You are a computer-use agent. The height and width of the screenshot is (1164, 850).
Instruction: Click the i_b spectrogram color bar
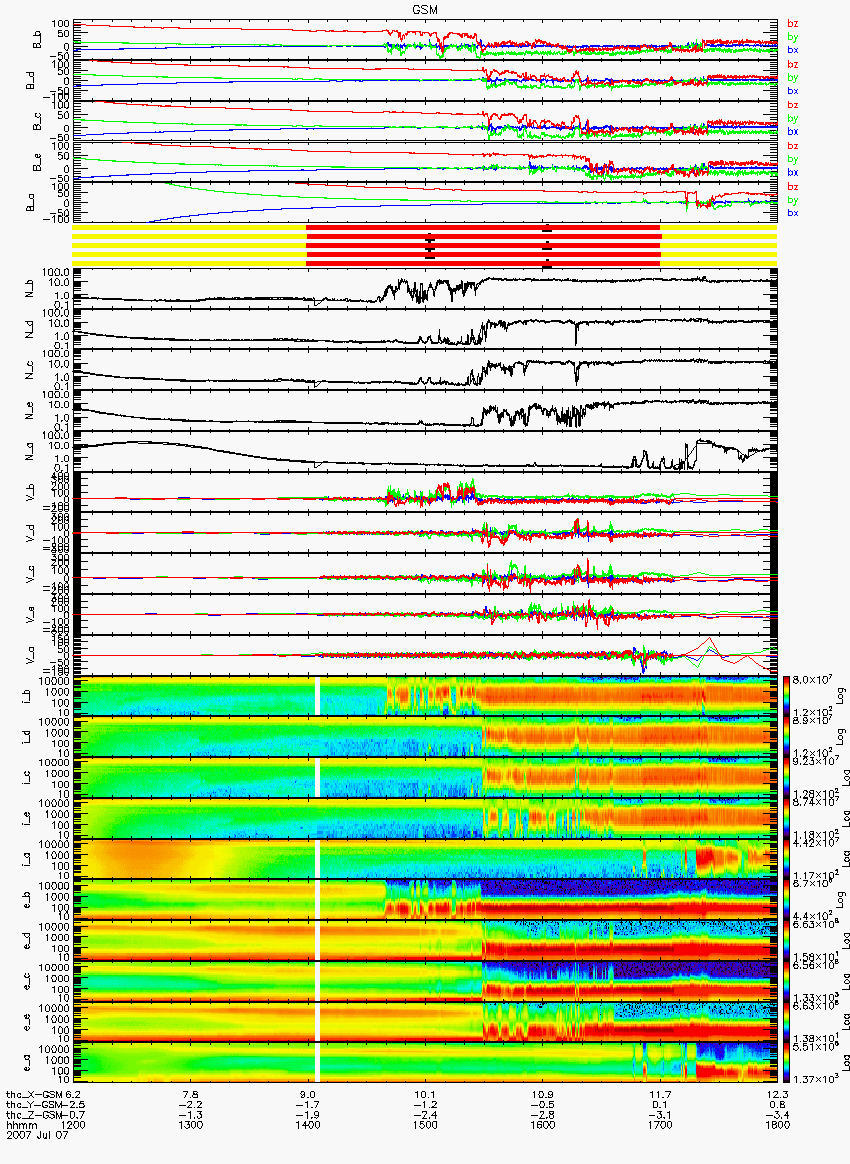[786, 696]
